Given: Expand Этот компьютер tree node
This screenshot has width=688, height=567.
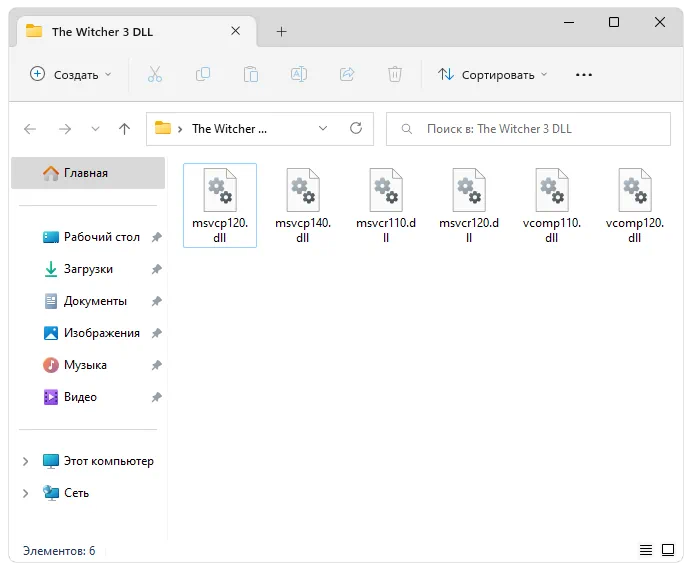Looking at the screenshot, I should click(25, 461).
